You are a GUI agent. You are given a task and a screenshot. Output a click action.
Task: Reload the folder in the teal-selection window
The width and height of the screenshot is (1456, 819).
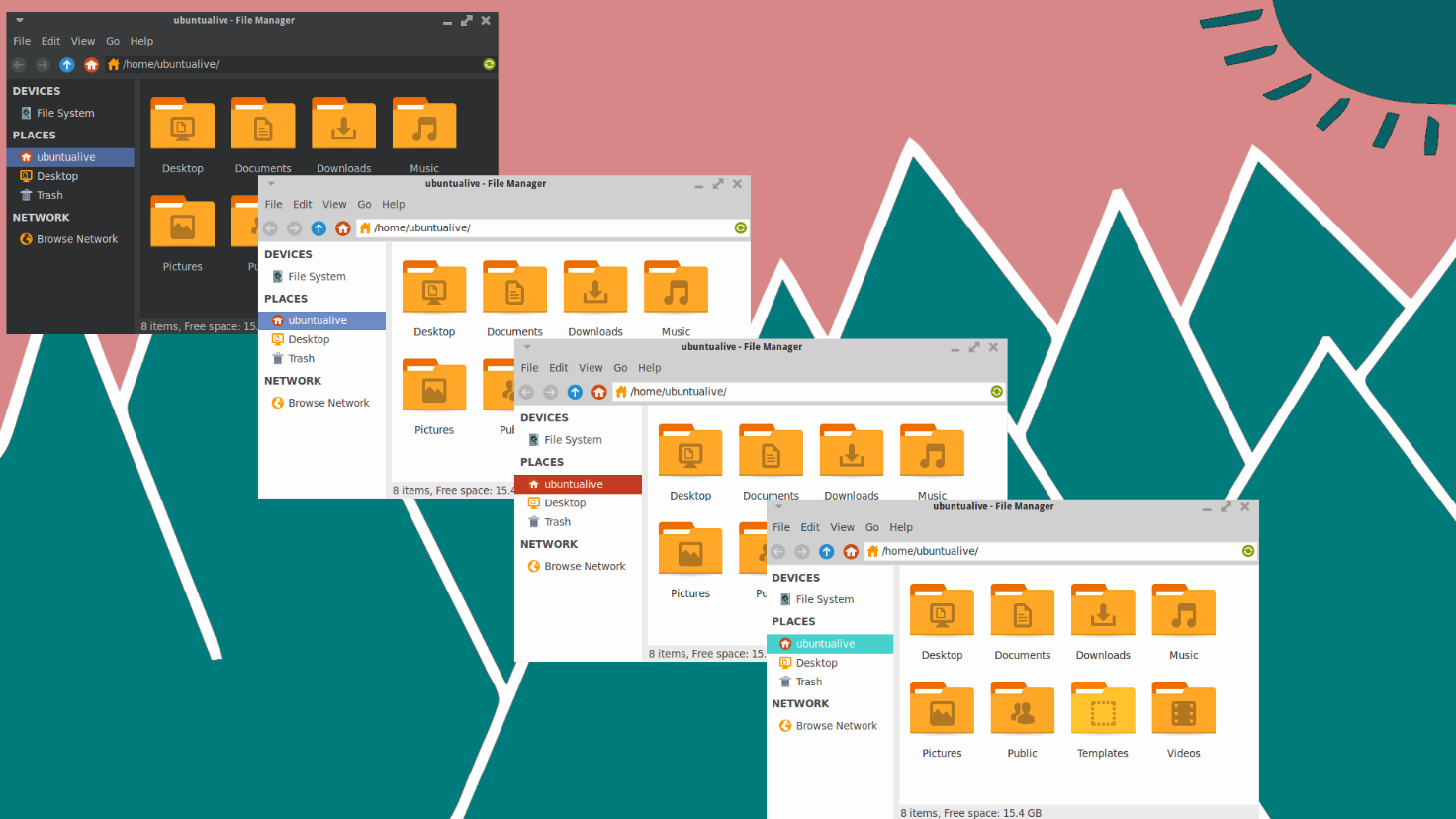coord(1248,551)
